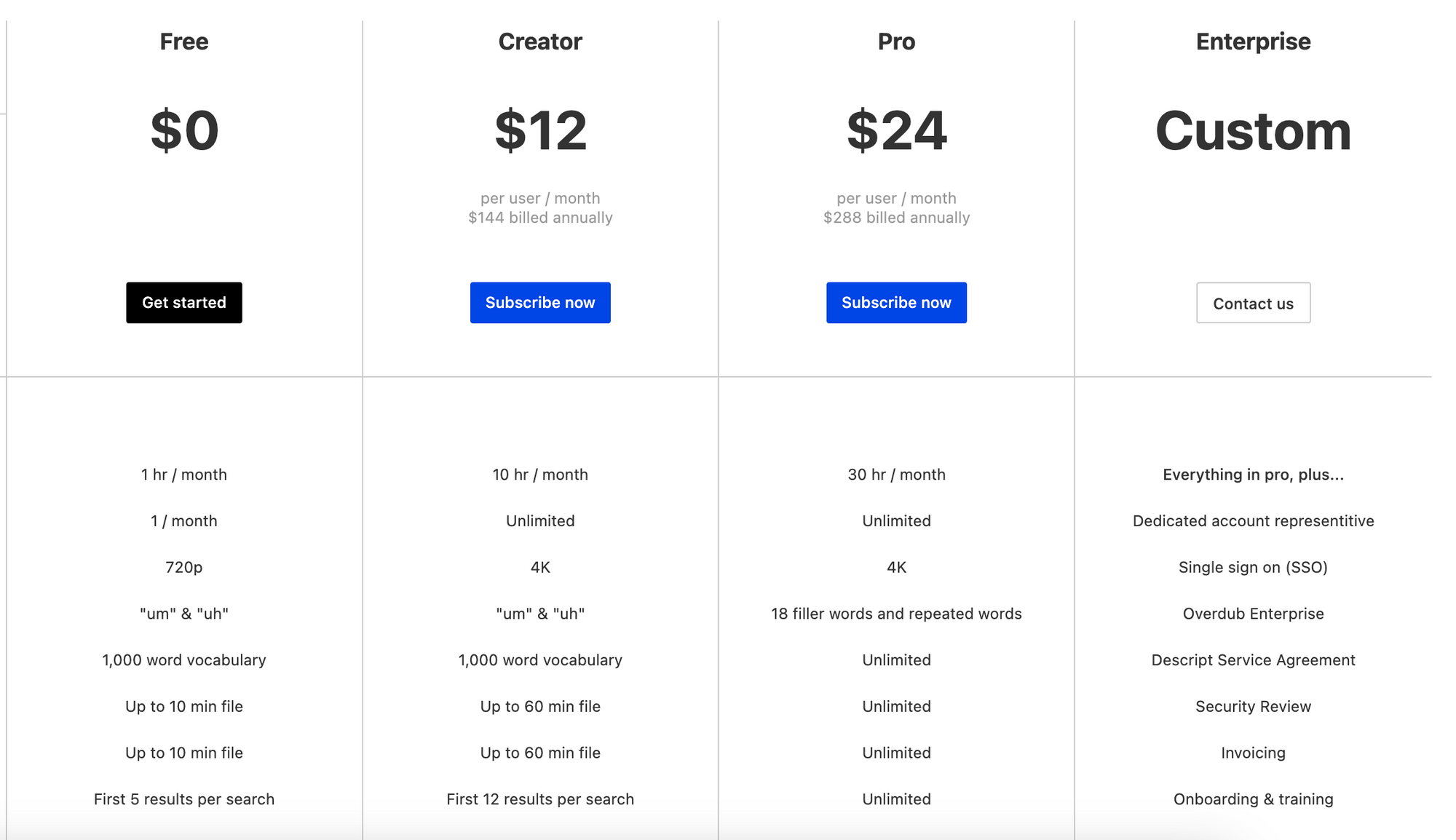Click the $288 billed annually note
This screenshot has height=840, width=1456.
pos(896,218)
